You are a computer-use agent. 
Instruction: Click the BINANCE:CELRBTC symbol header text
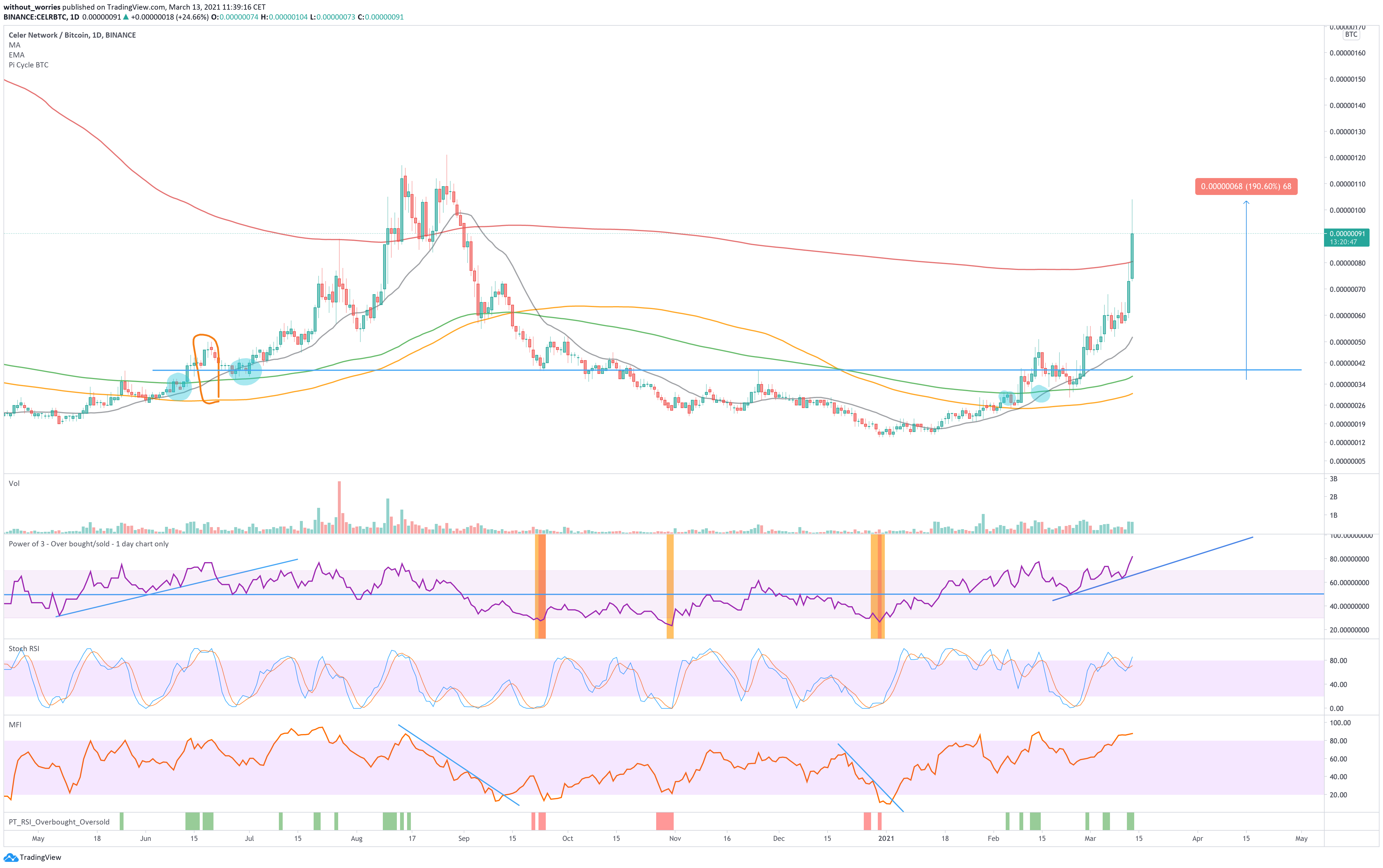coord(41,17)
